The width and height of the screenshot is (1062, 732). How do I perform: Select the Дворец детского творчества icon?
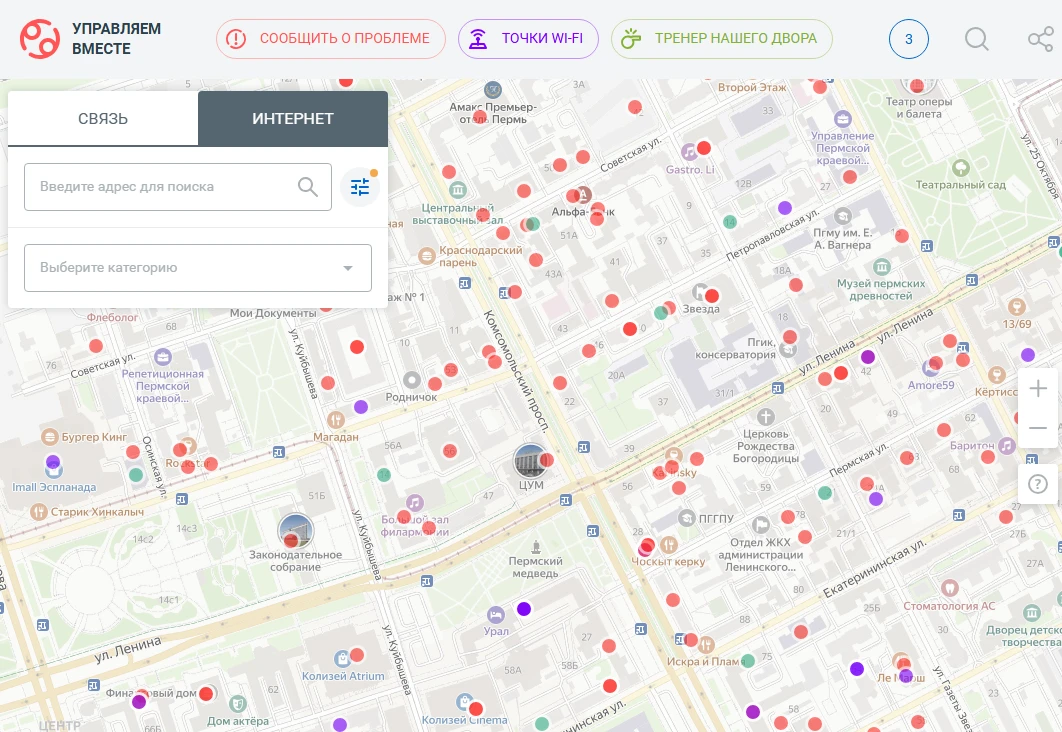tap(1032, 613)
